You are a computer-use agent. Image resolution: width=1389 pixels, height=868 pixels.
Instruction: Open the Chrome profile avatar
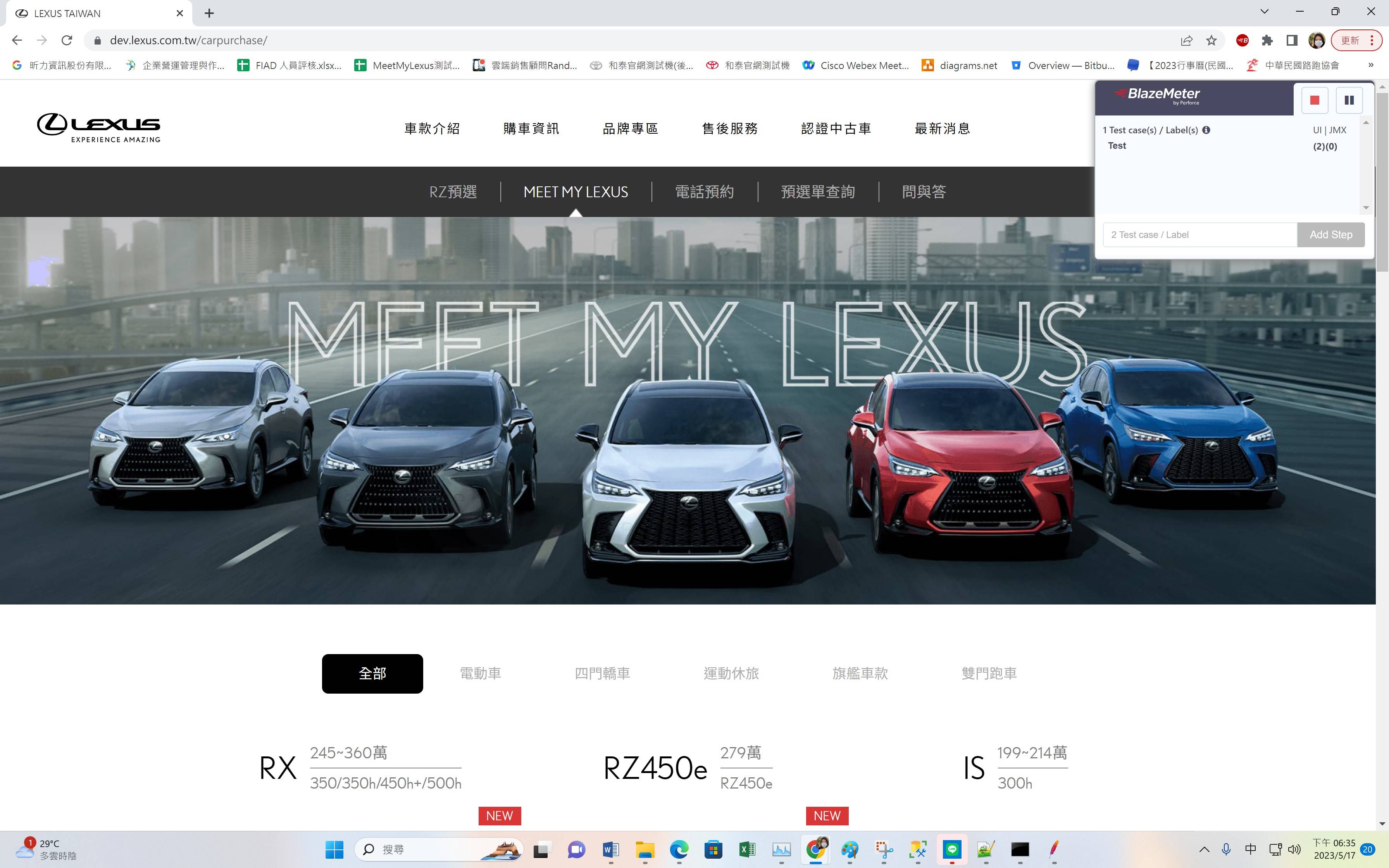(1317, 40)
